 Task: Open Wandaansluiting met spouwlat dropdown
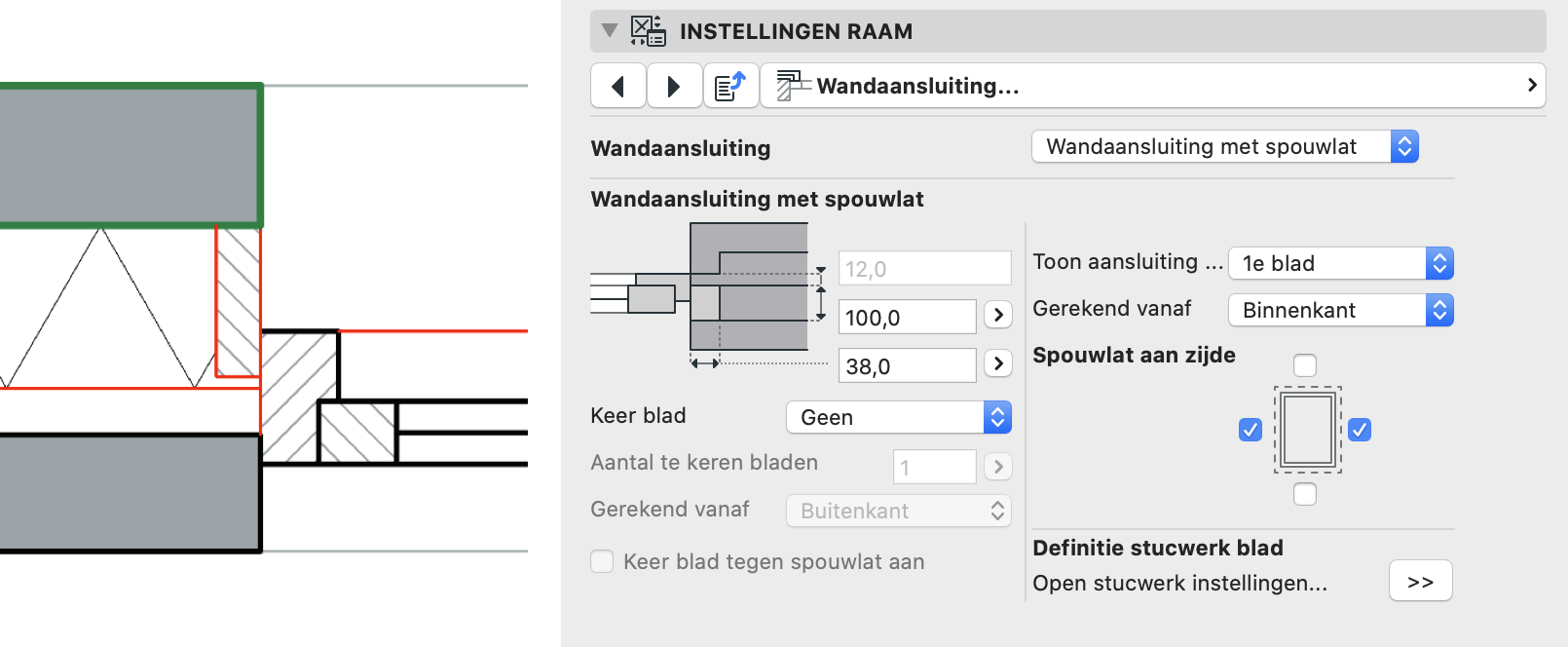point(1225,146)
